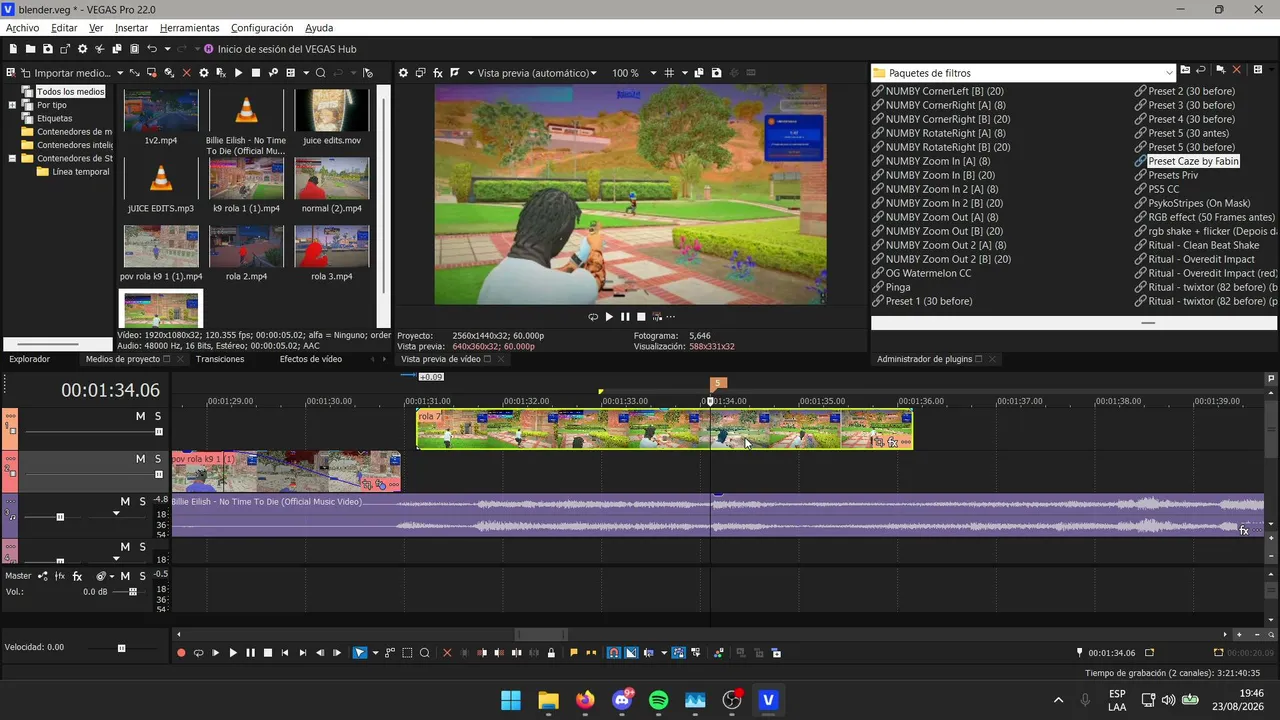Start media preview in Project Media toolbar
The width and height of the screenshot is (1280, 720).
(238, 73)
